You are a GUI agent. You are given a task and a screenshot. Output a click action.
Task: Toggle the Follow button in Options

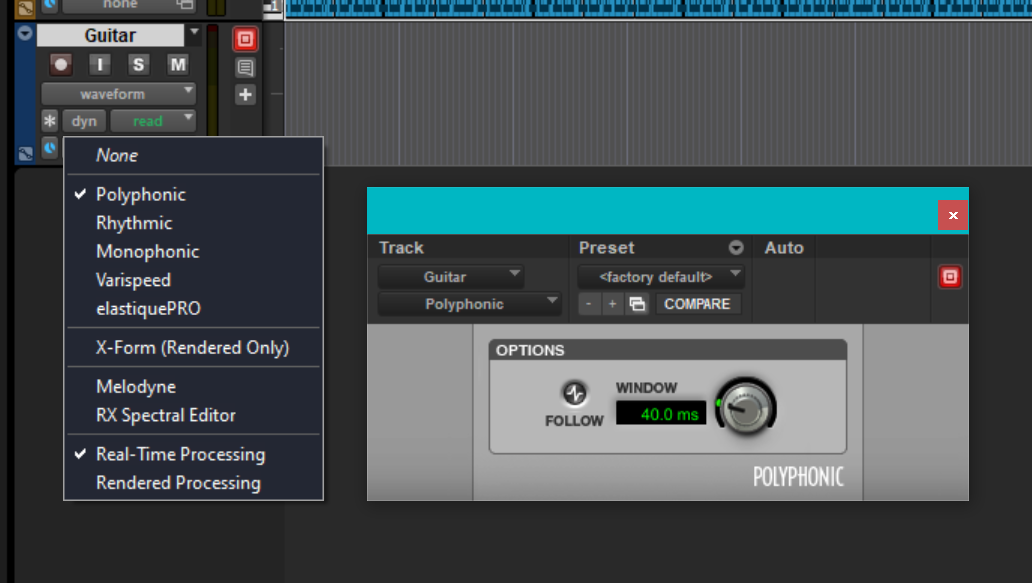tap(574, 394)
